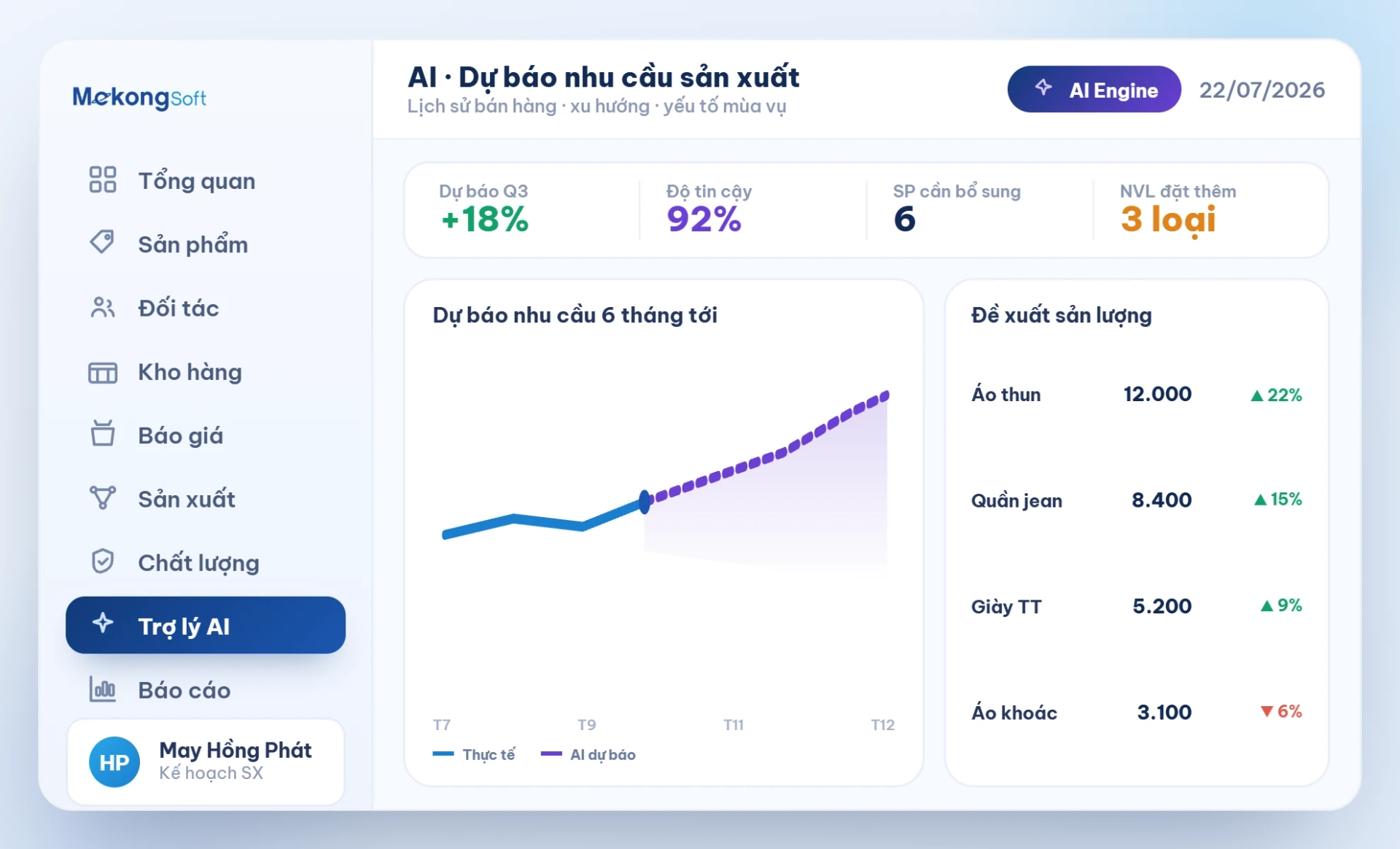Click the Đối tác people icon

click(x=103, y=308)
